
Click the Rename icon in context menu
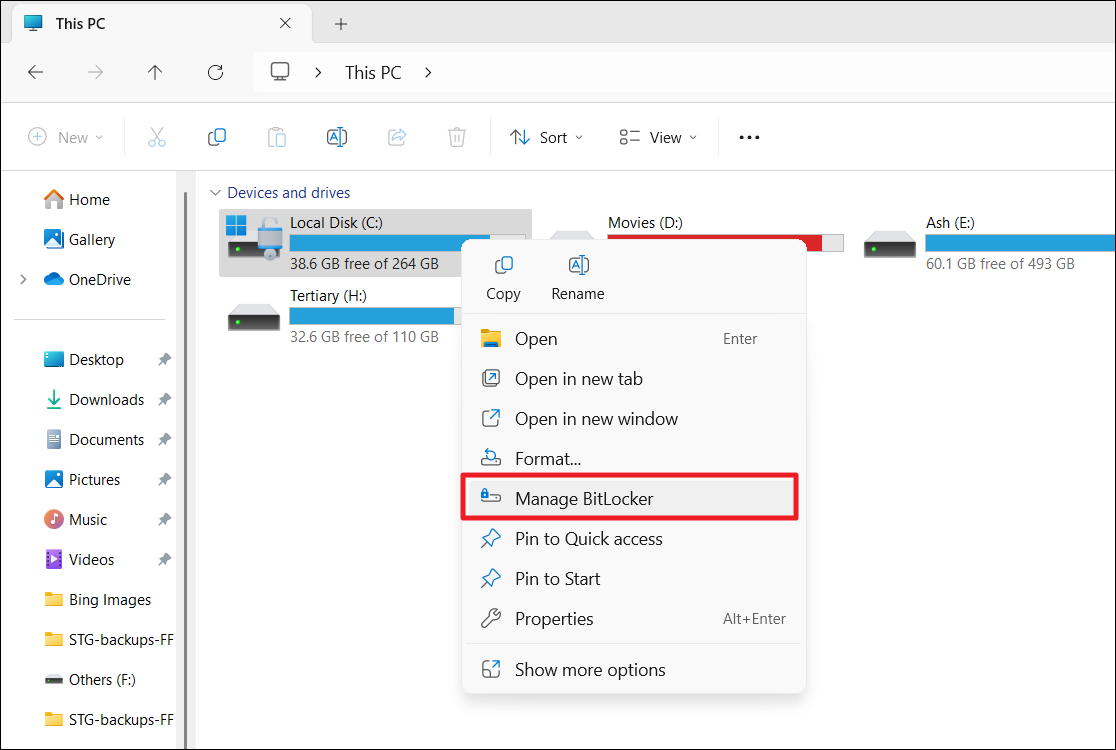578,266
